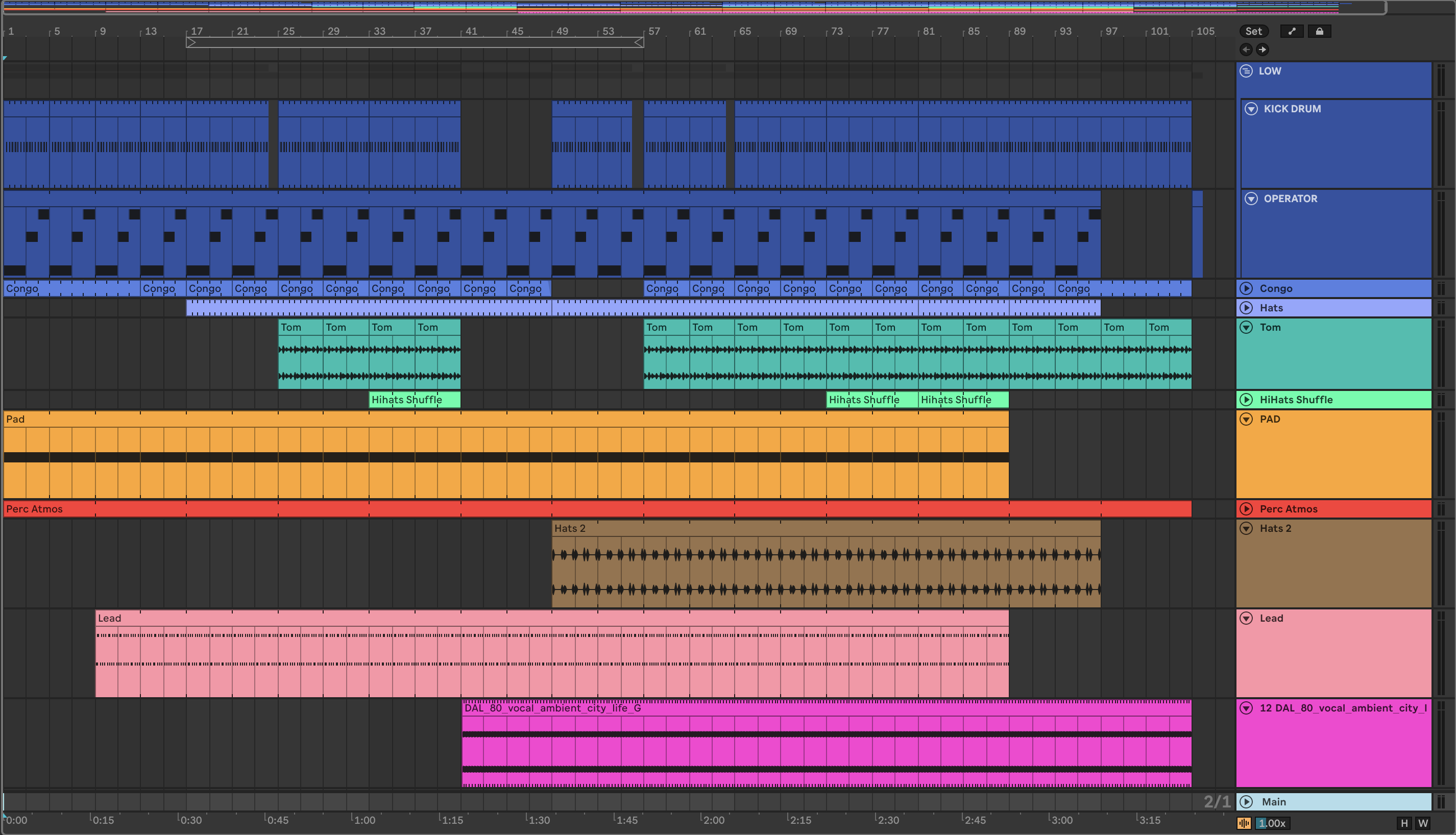The height and width of the screenshot is (835, 1456).
Task: Select the PAD track title
Action: point(1270,419)
